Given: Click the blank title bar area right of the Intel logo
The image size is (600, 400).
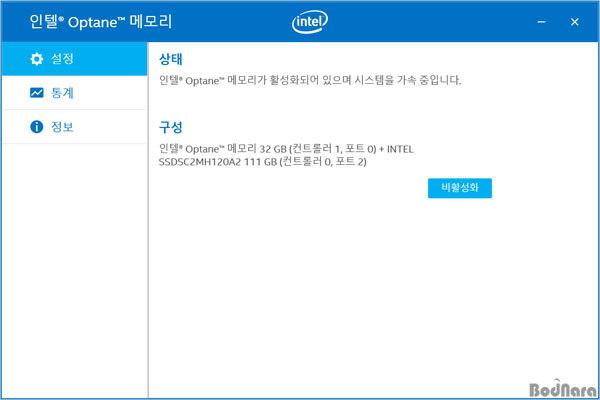Looking at the screenshot, I should 430,21.
